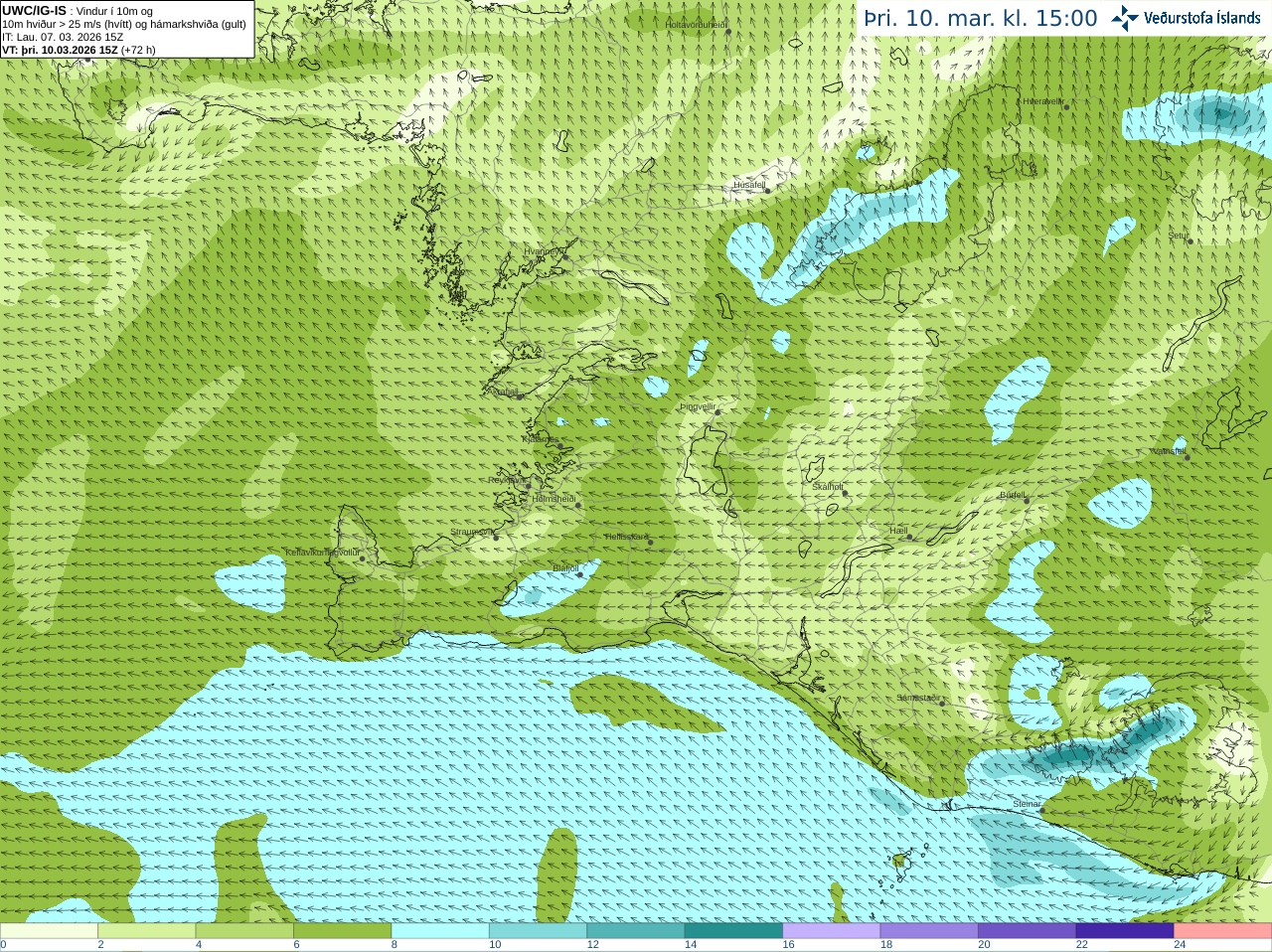Pick the 4–6 m/s legend swatch
Image resolution: width=1272 pixels, height=952 pixels.
(x=244, y=931)
